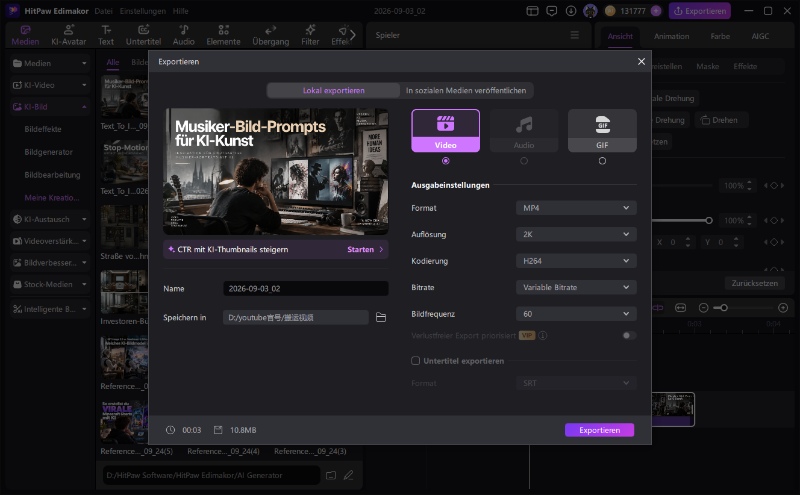This screenshot has width=800, height=495.
Task: Open the Übergang transitions tool
Action: click(x=270, y=36)
